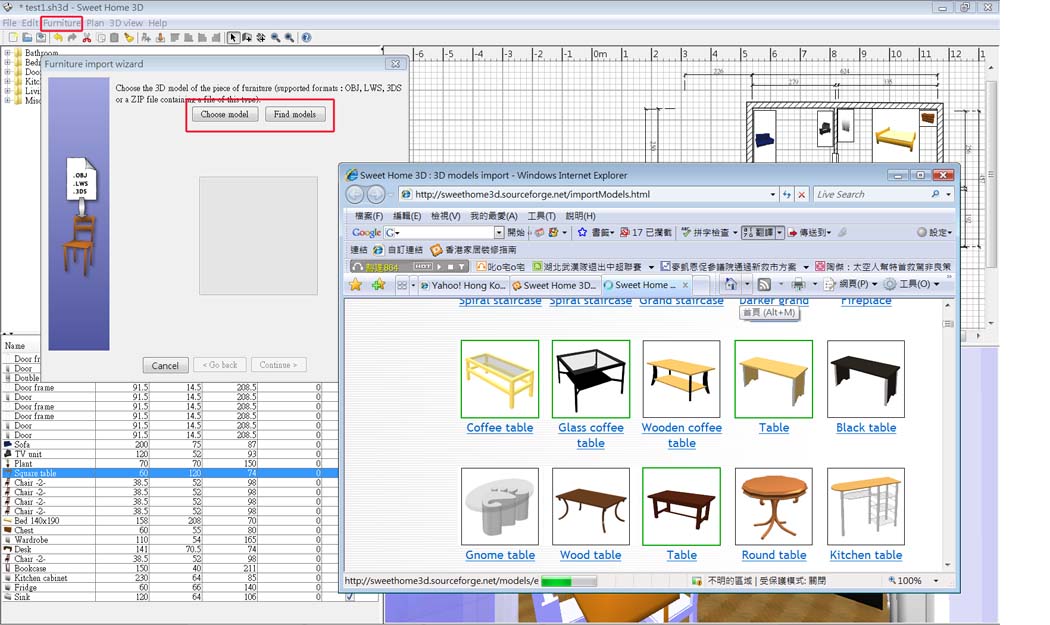Select the Bed 140x190 furniture row

[169, 520]
